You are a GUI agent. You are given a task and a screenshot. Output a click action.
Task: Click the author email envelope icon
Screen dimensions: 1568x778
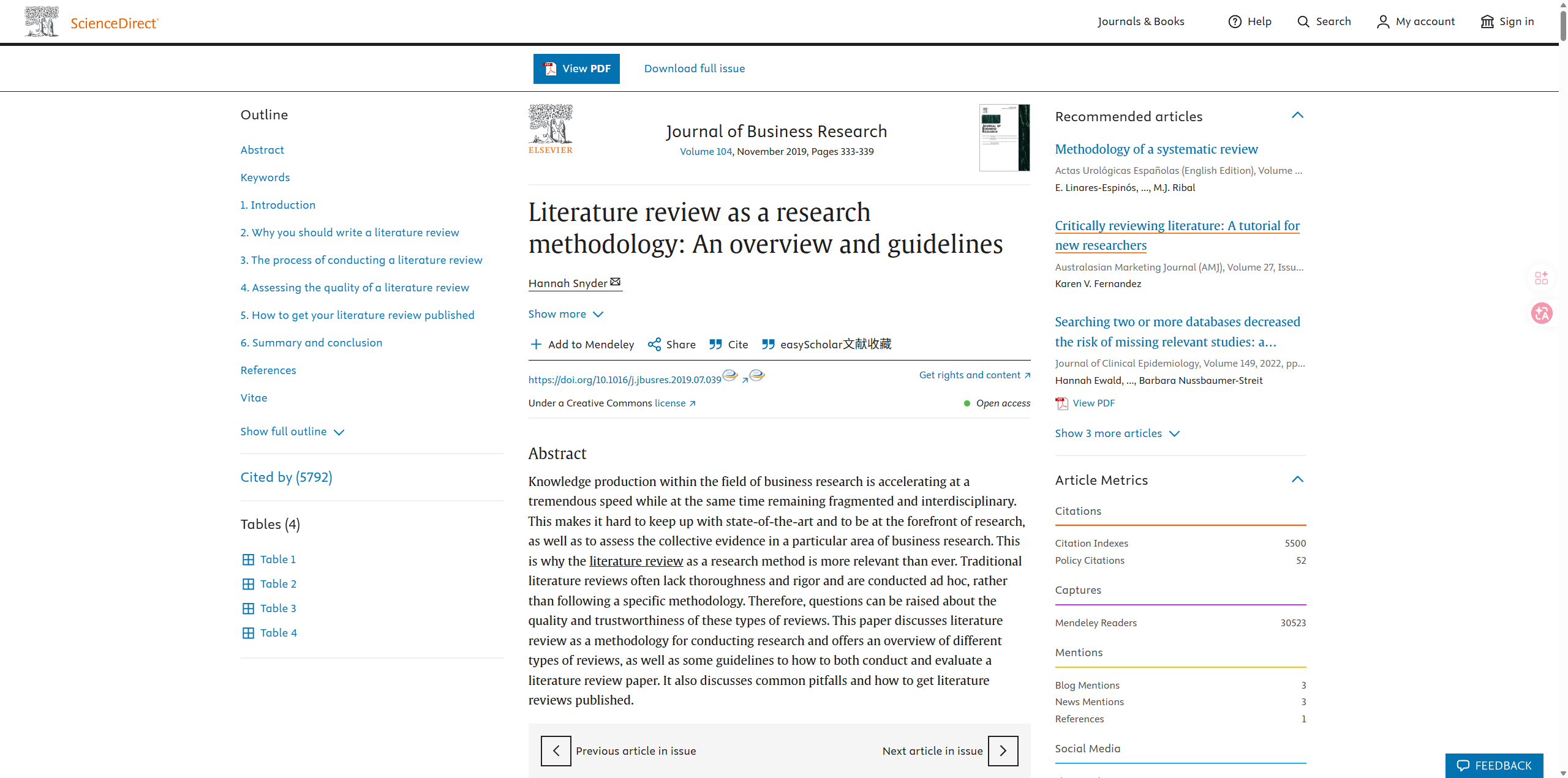tap(616, 282)
